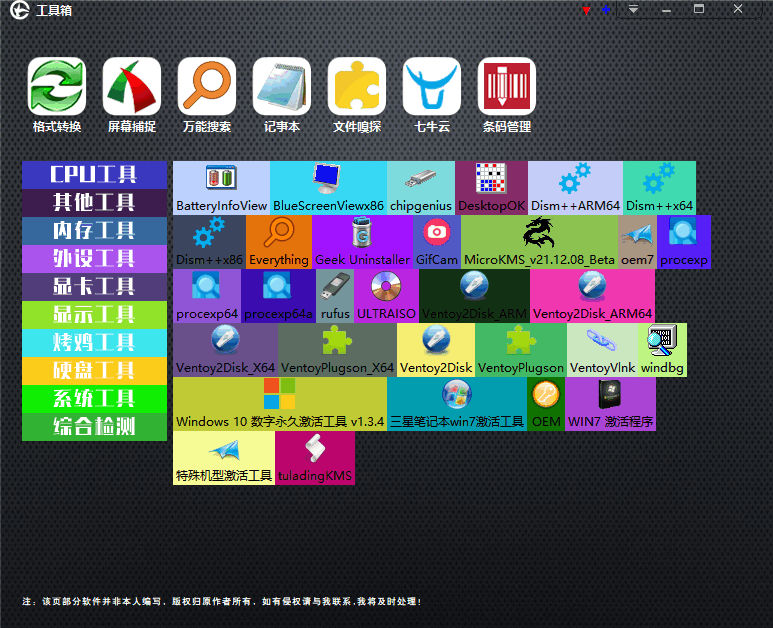
Task: Open the procexp tile
Action: 684,242
